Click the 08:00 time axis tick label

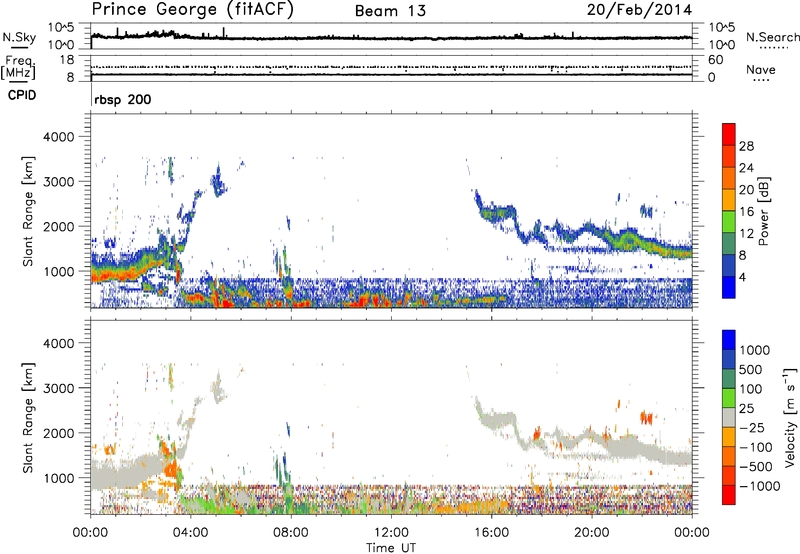coord(291,533)
